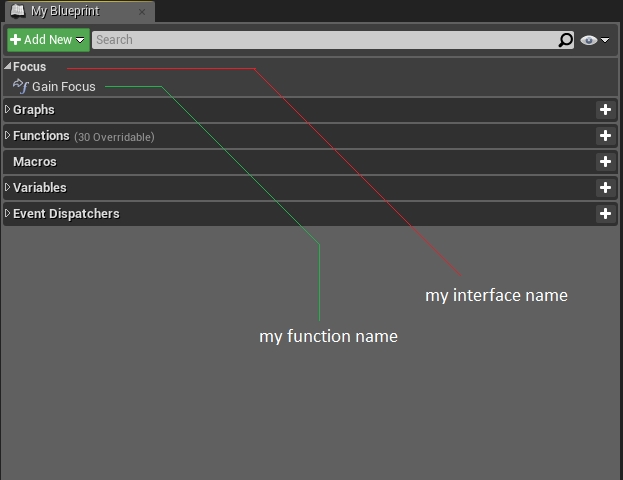Click the Gain Focus function icon
Viewport: 623px width, 480px height.
coord(20,86)
